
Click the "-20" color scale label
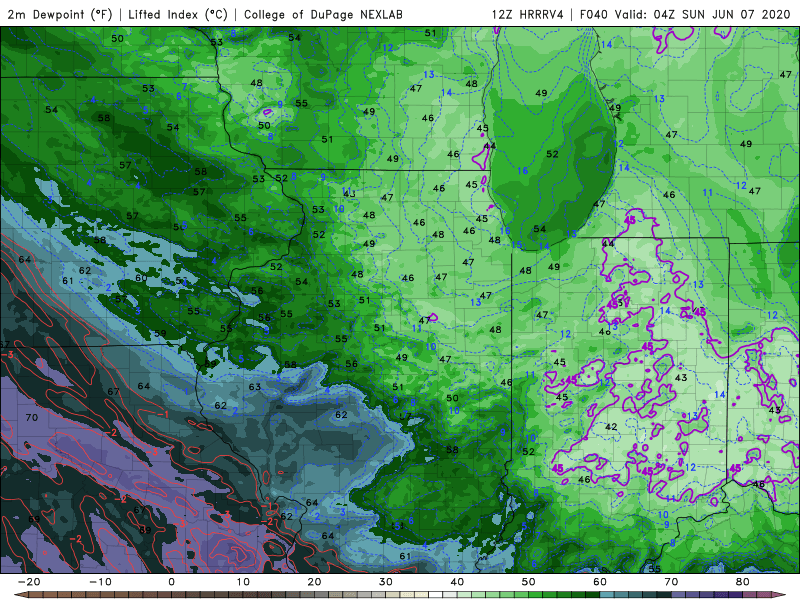[x=29, y=582]
